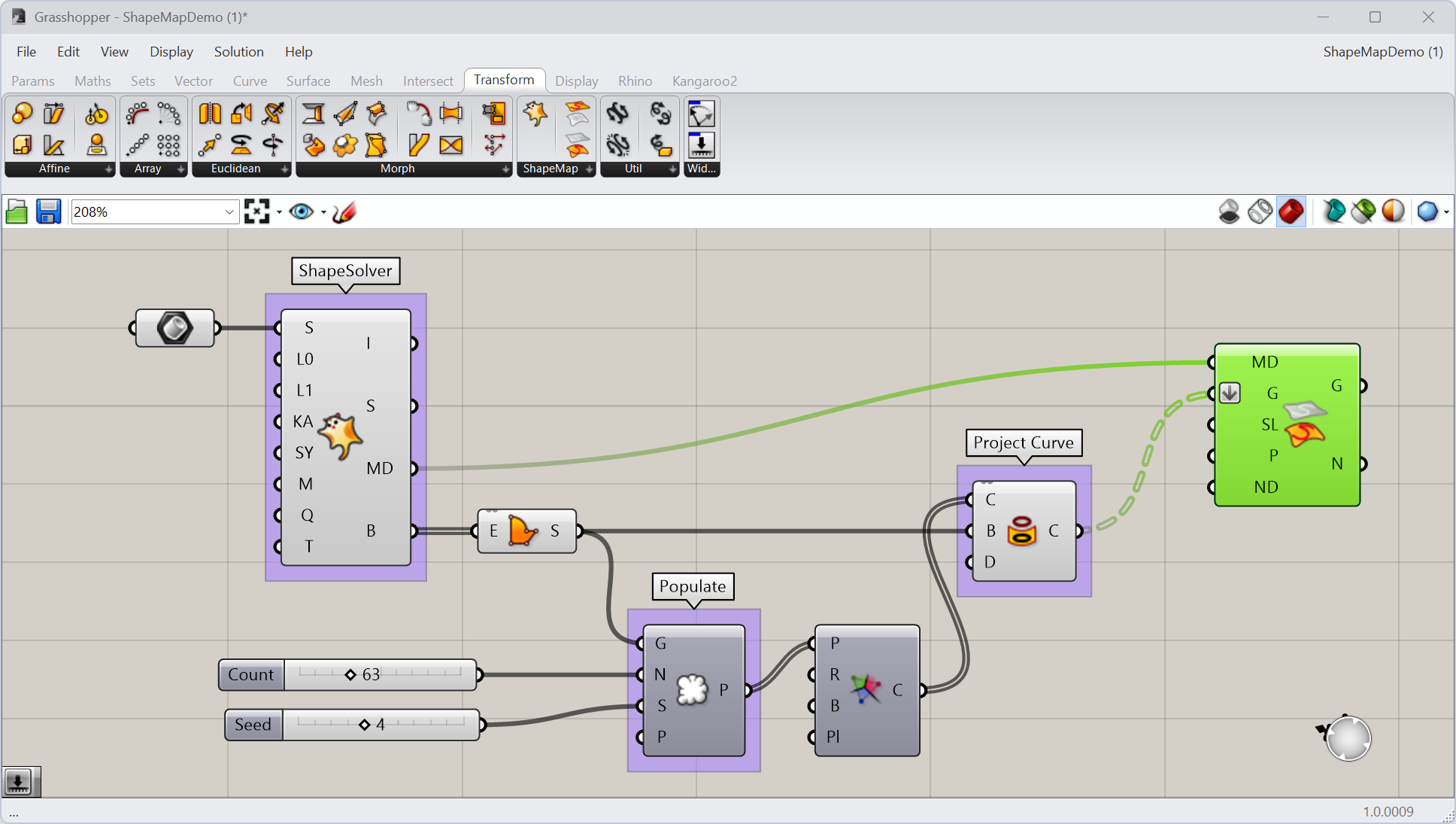Toggle only draw selected preview icon
Image resolution: width=1456 pixels, height=824 pixels.
pyautogui.click(x=1333, y=211)
